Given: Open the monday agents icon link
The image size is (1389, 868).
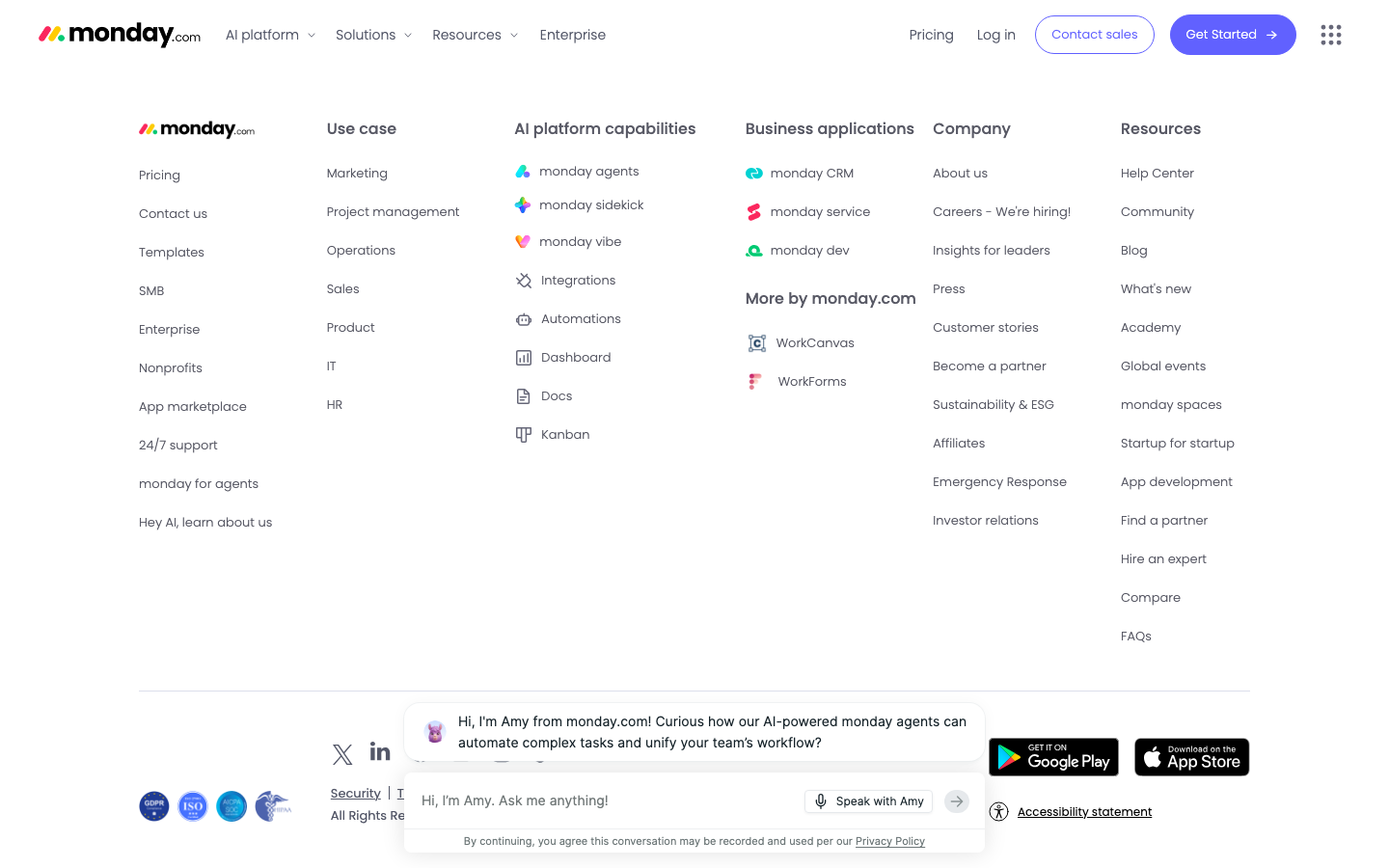Looking at the screenshot, I should [523, 172].
